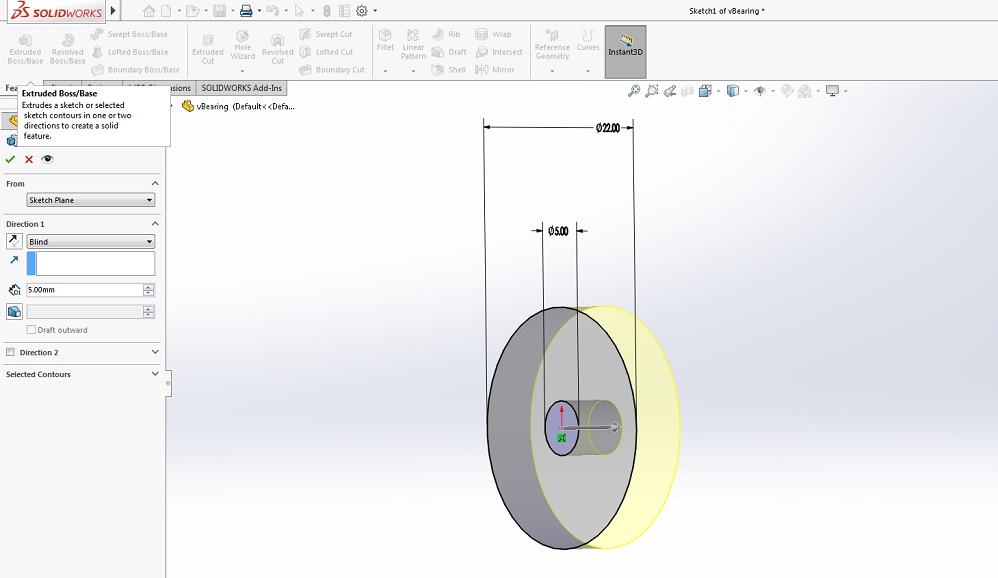
Task: Collapse the Direction 1 section
Action: point(155,224)
